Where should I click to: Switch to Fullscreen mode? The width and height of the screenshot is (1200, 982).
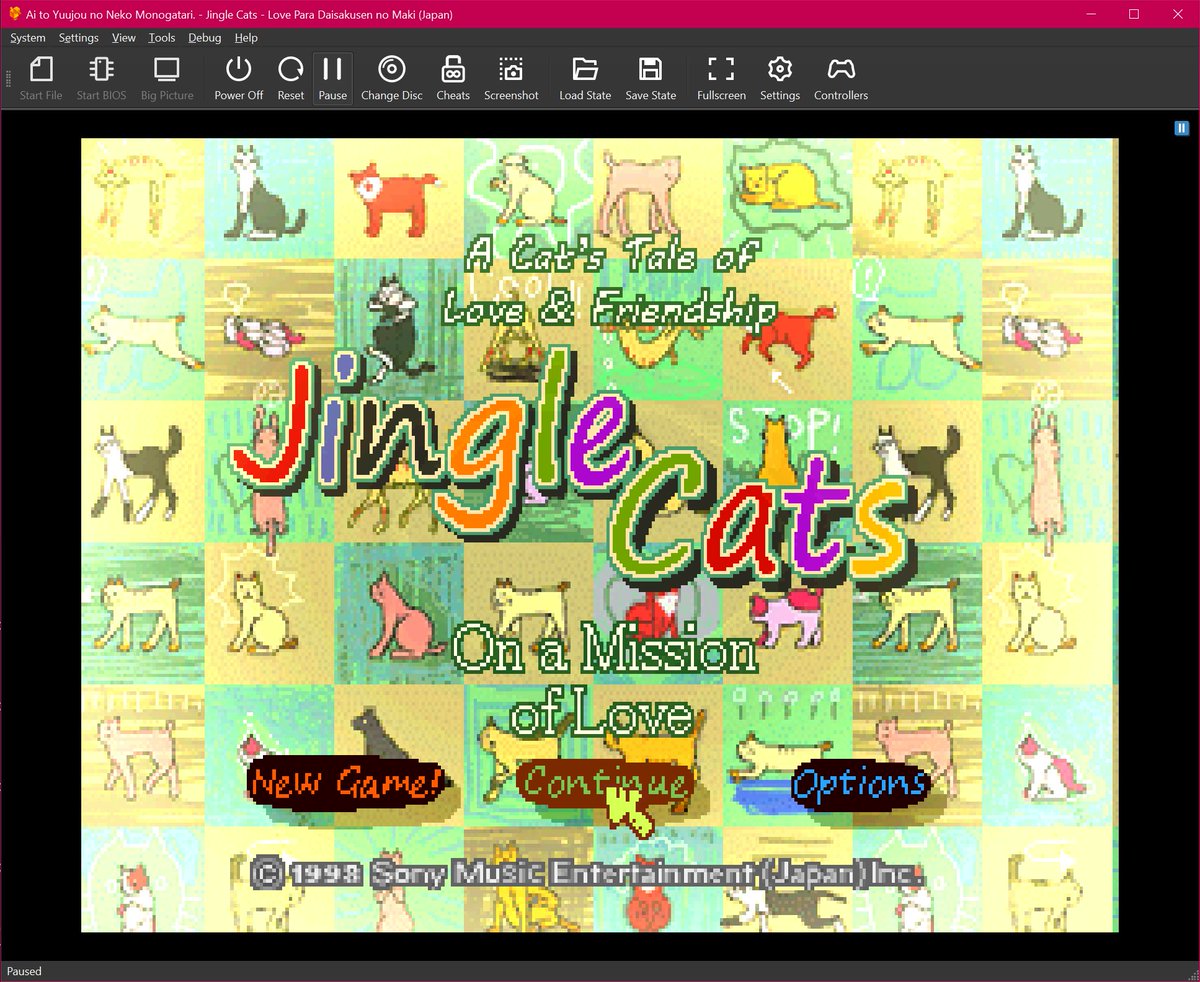[x=721, y=79]
